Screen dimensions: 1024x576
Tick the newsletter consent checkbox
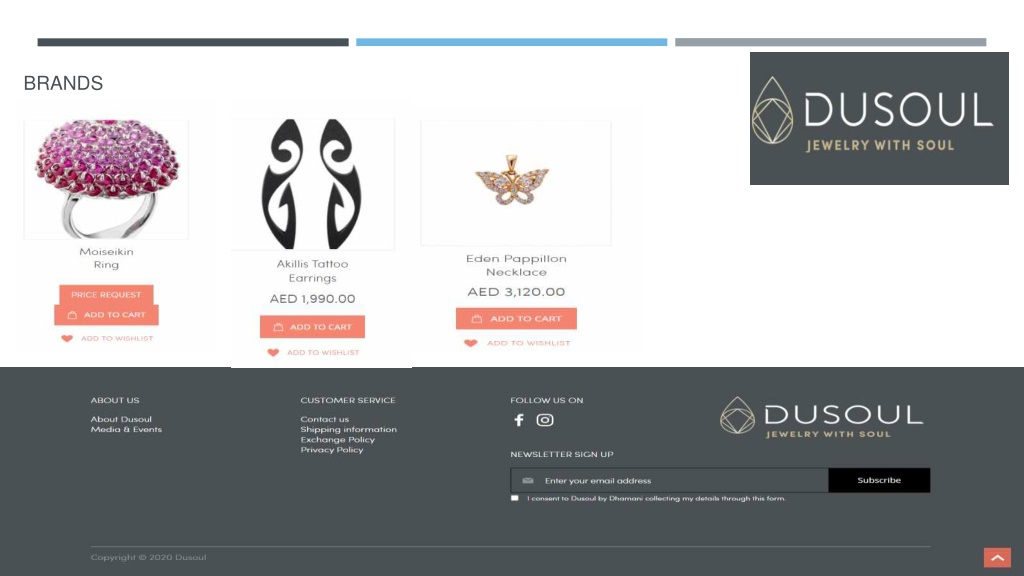(x=515, y=498)
